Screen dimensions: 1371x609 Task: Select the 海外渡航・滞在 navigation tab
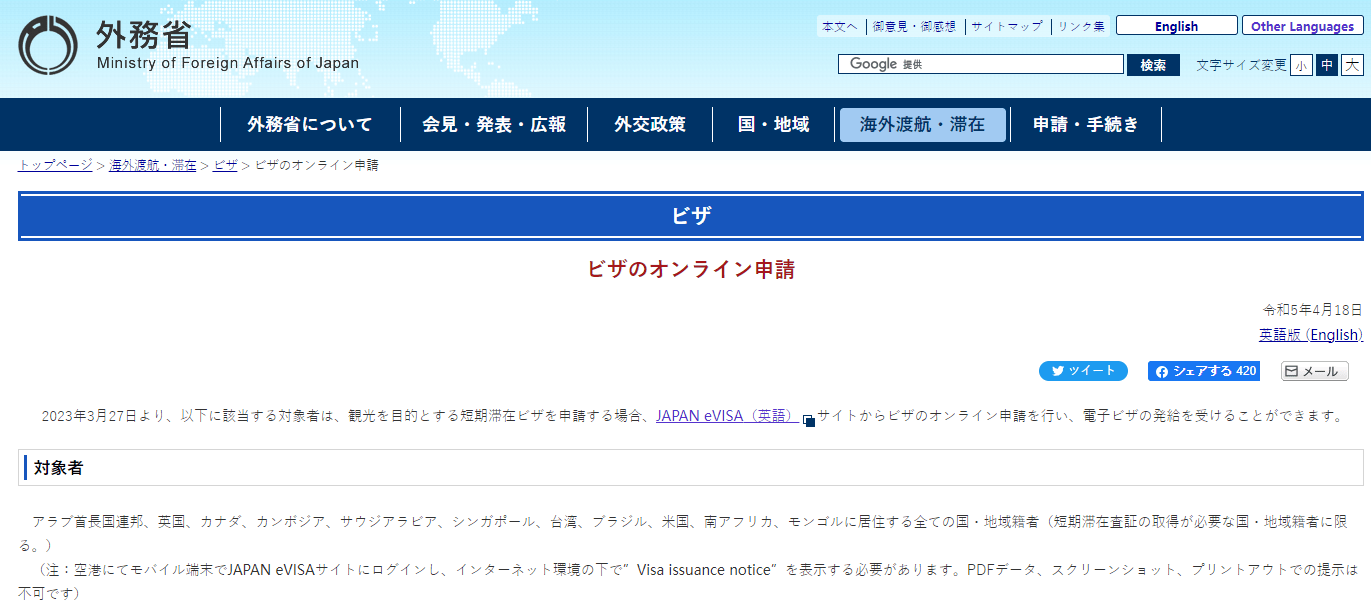click(x=922, y=125)
